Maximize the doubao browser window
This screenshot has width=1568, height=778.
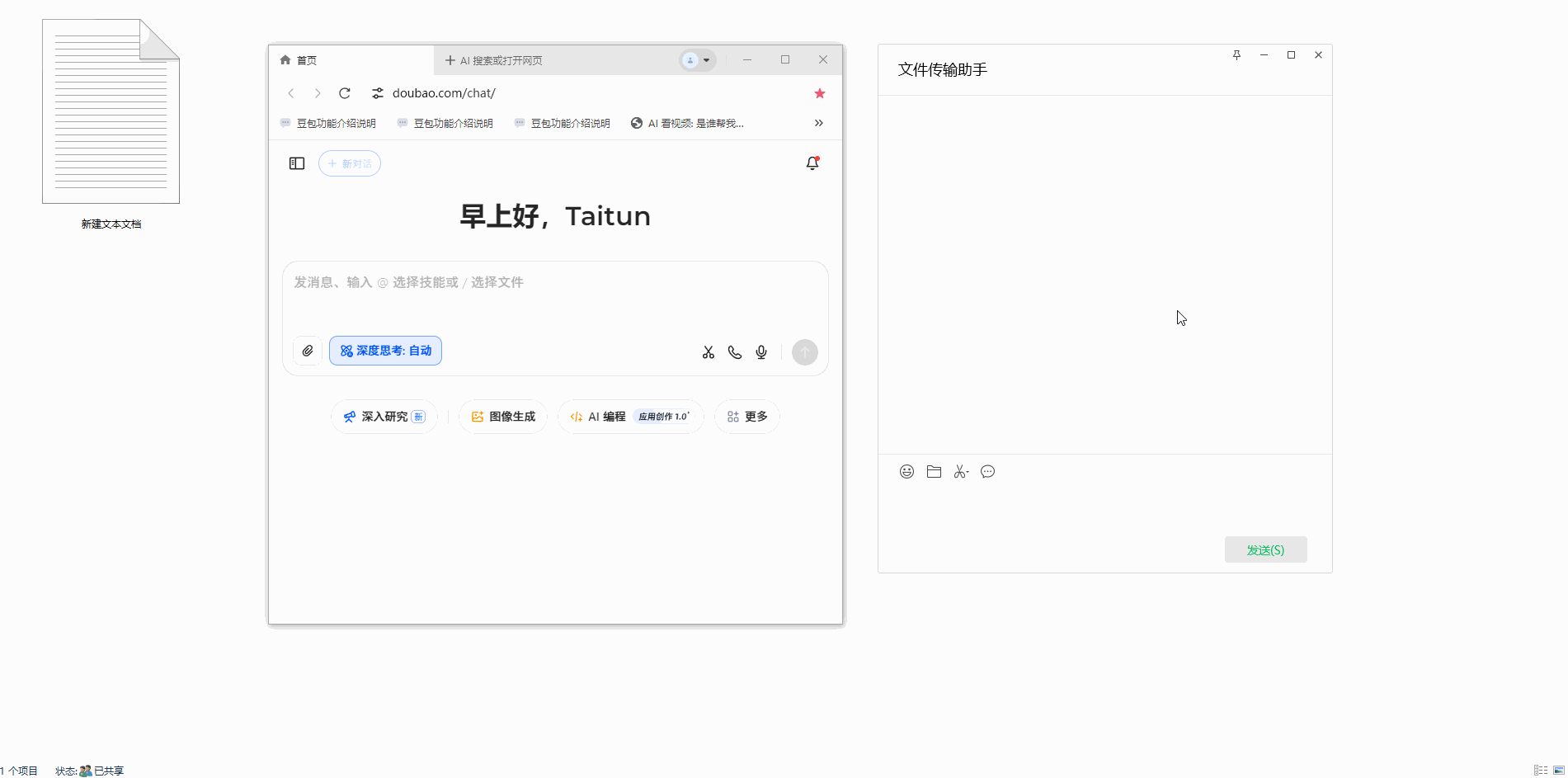[x=785, y=59]
